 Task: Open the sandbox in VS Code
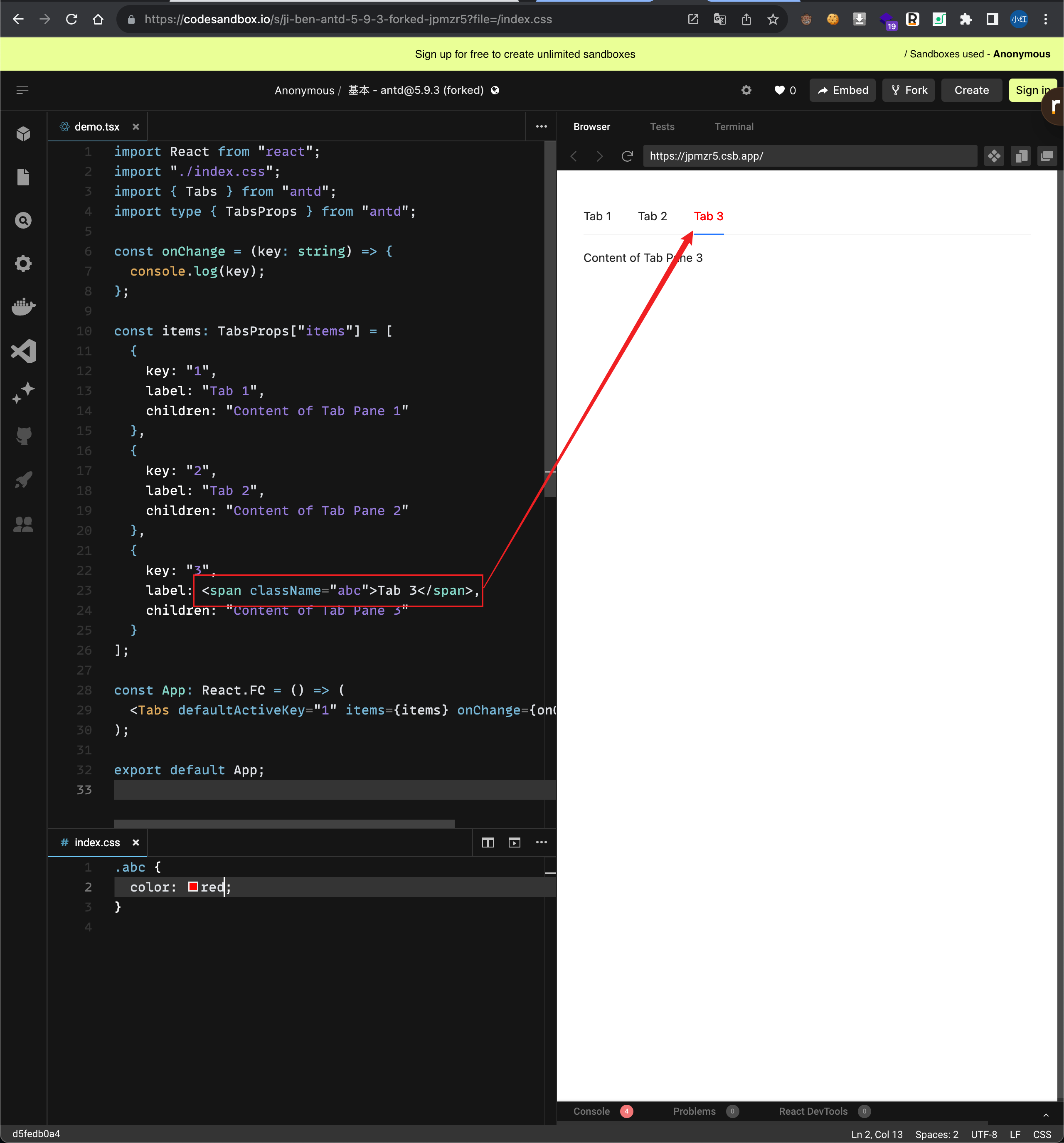point(23,351)
